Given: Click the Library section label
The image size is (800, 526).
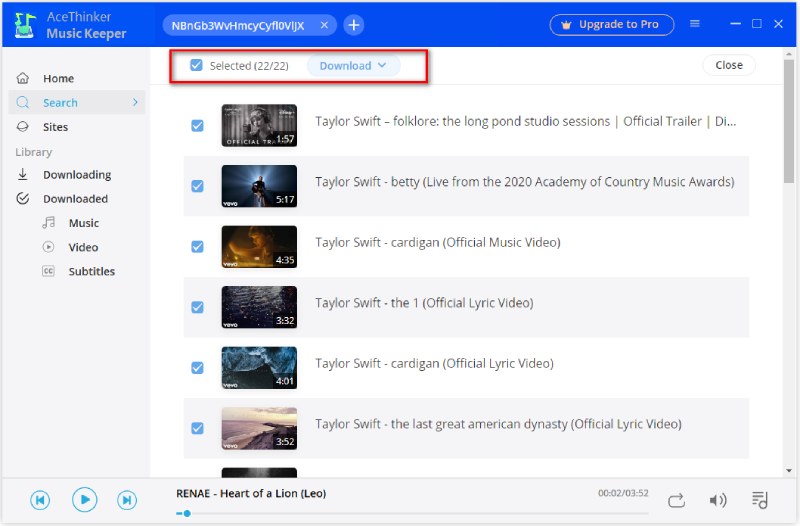Looking at the screenshot, I should [34, 152].
